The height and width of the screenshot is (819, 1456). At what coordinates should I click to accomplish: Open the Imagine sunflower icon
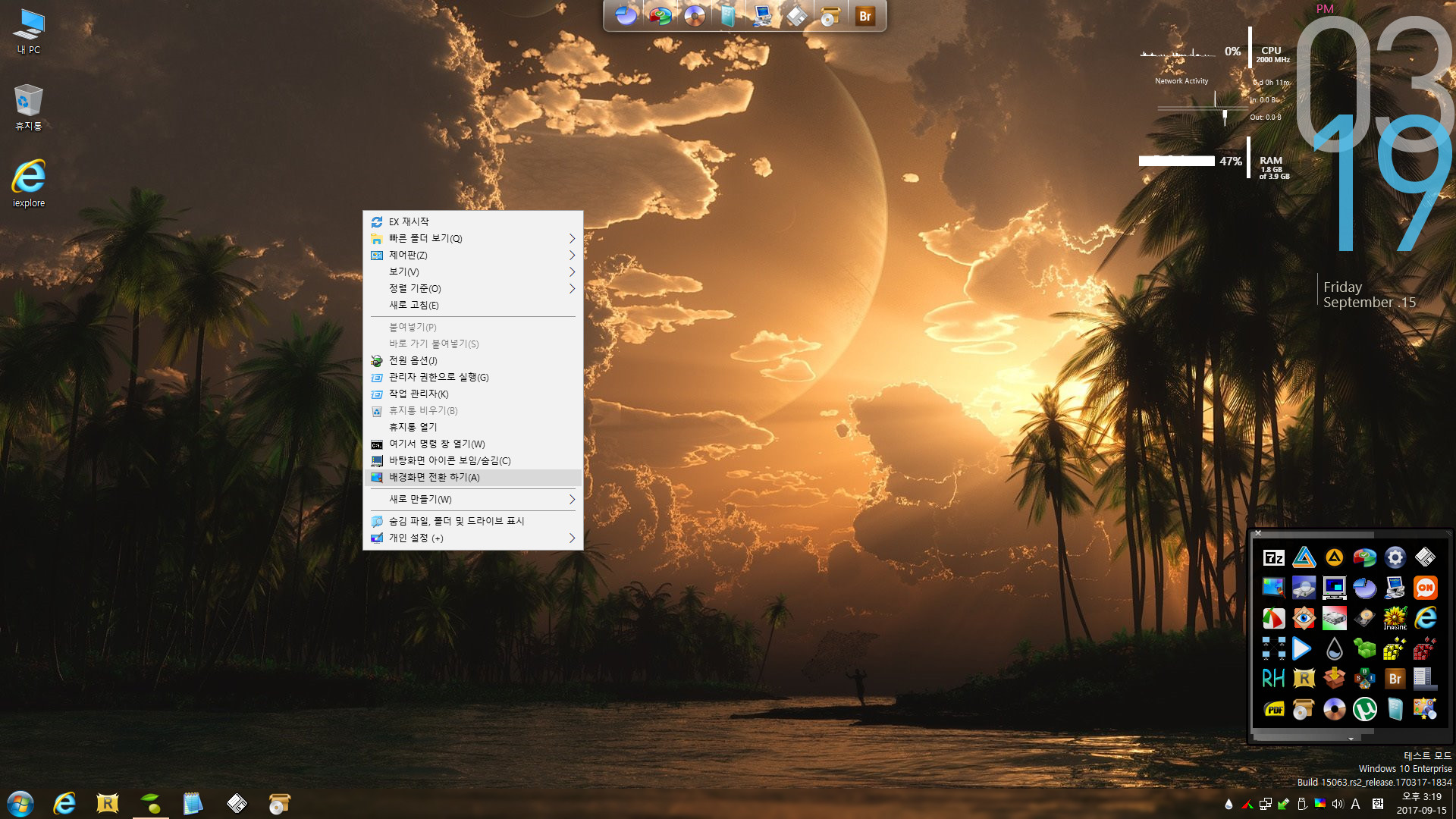click(x=1395, y=618)
